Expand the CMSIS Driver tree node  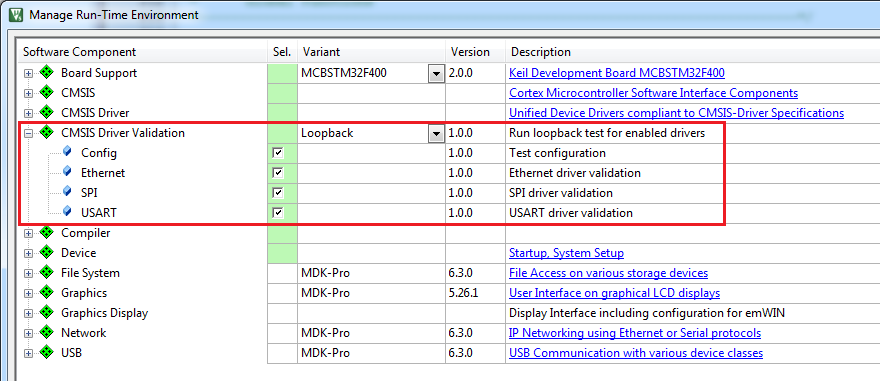[x=29, y=113]
